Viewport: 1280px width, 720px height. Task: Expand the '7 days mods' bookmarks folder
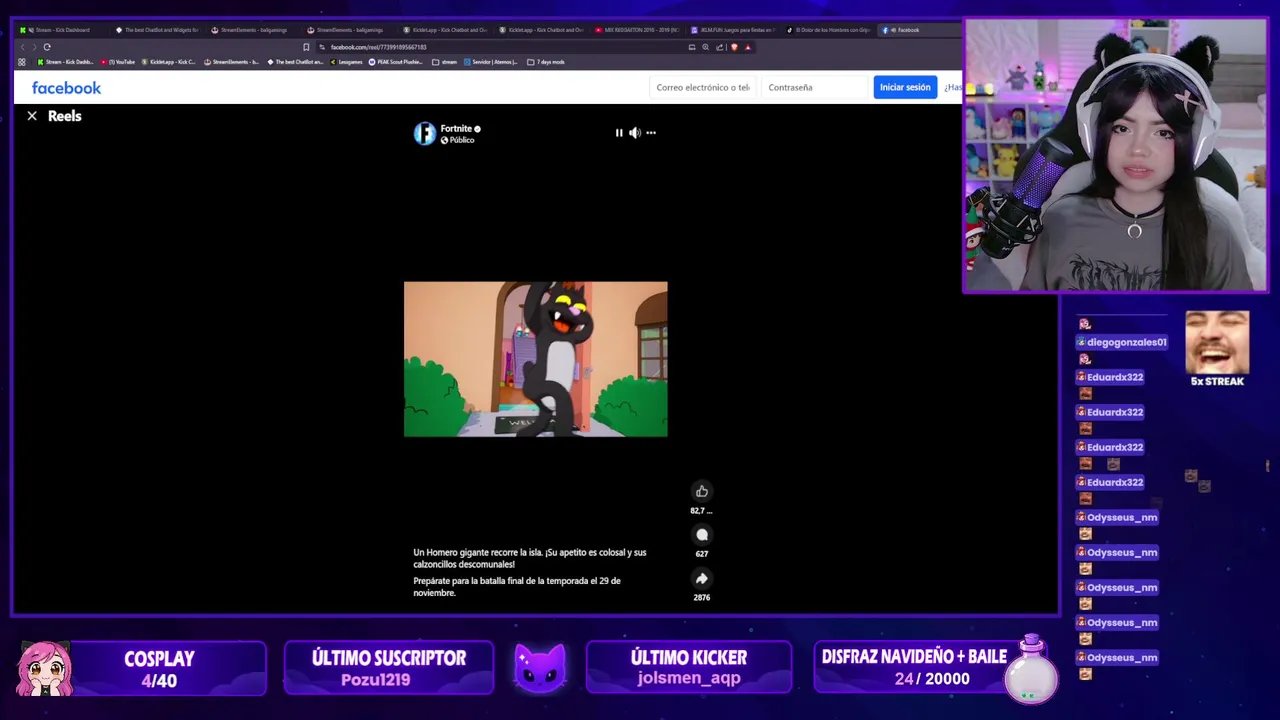tap(546, 62)
